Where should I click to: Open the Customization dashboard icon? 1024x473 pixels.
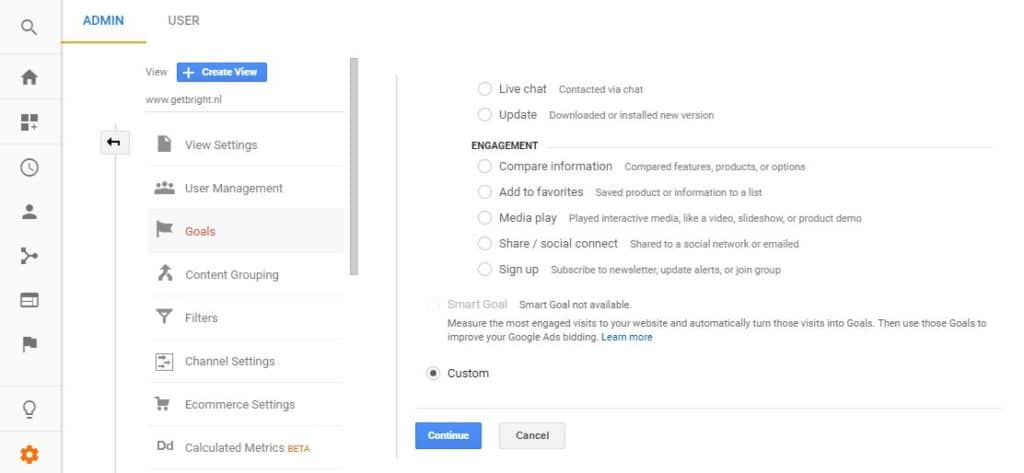[x=29, y=122]
